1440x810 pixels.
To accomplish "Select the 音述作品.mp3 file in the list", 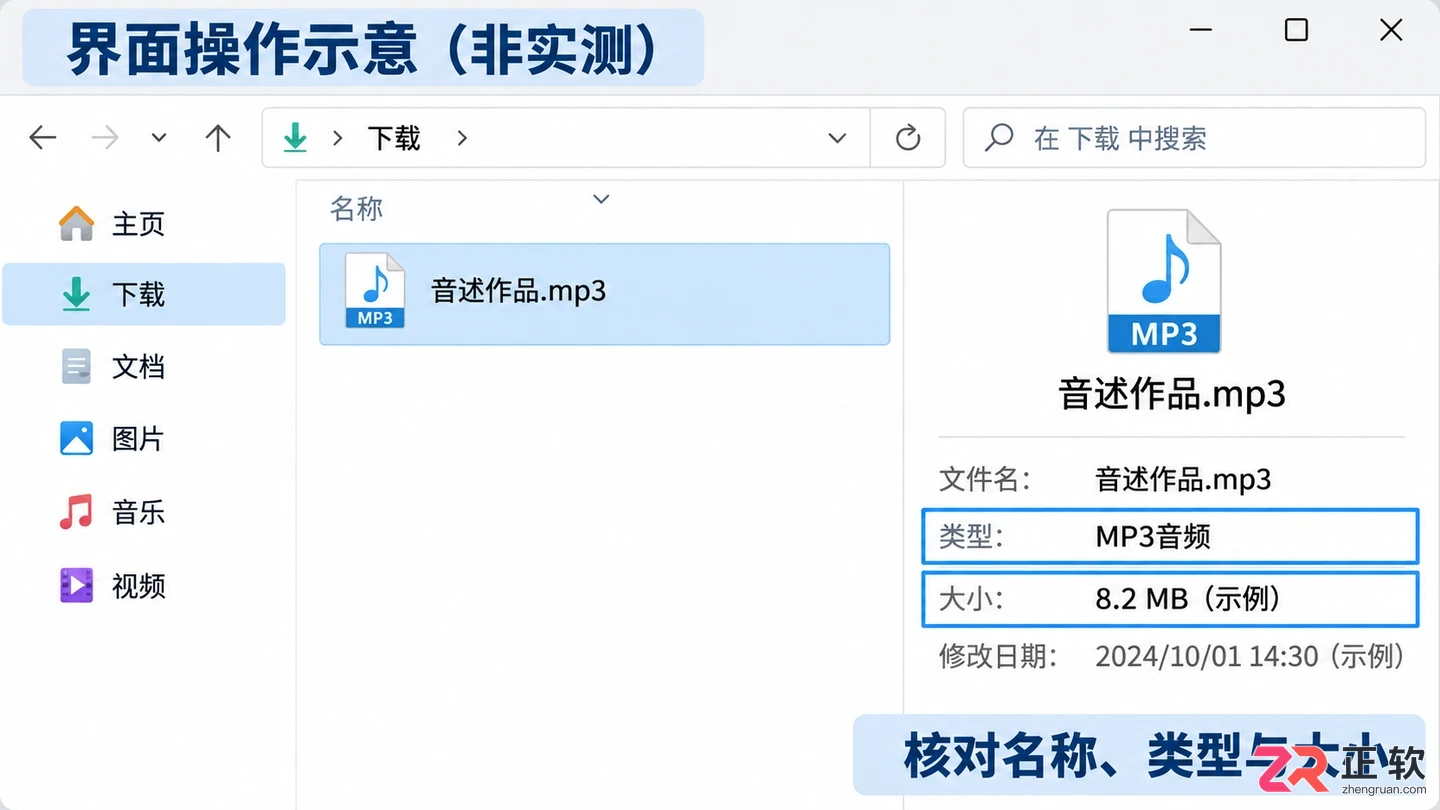I will click(604, 294).
